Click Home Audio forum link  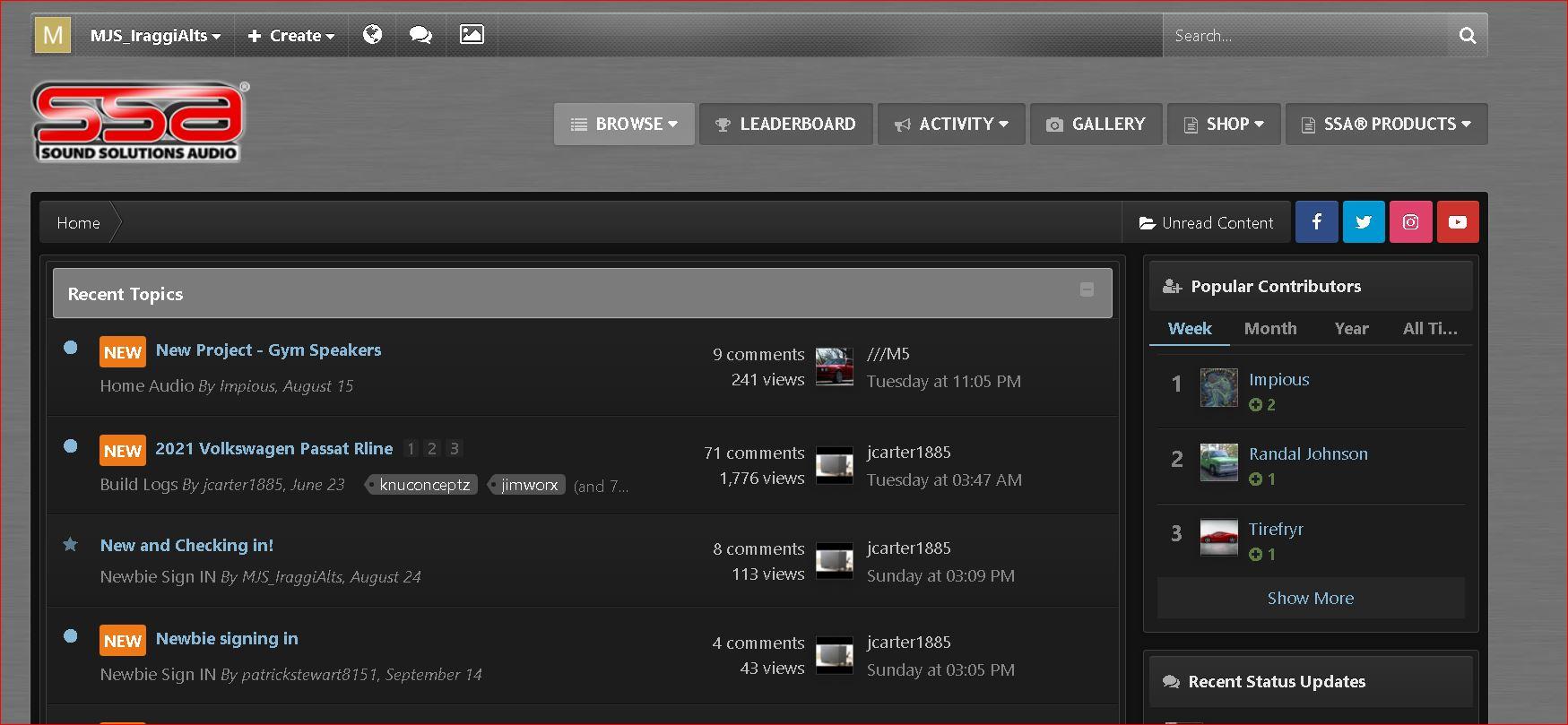coord(147,385)
